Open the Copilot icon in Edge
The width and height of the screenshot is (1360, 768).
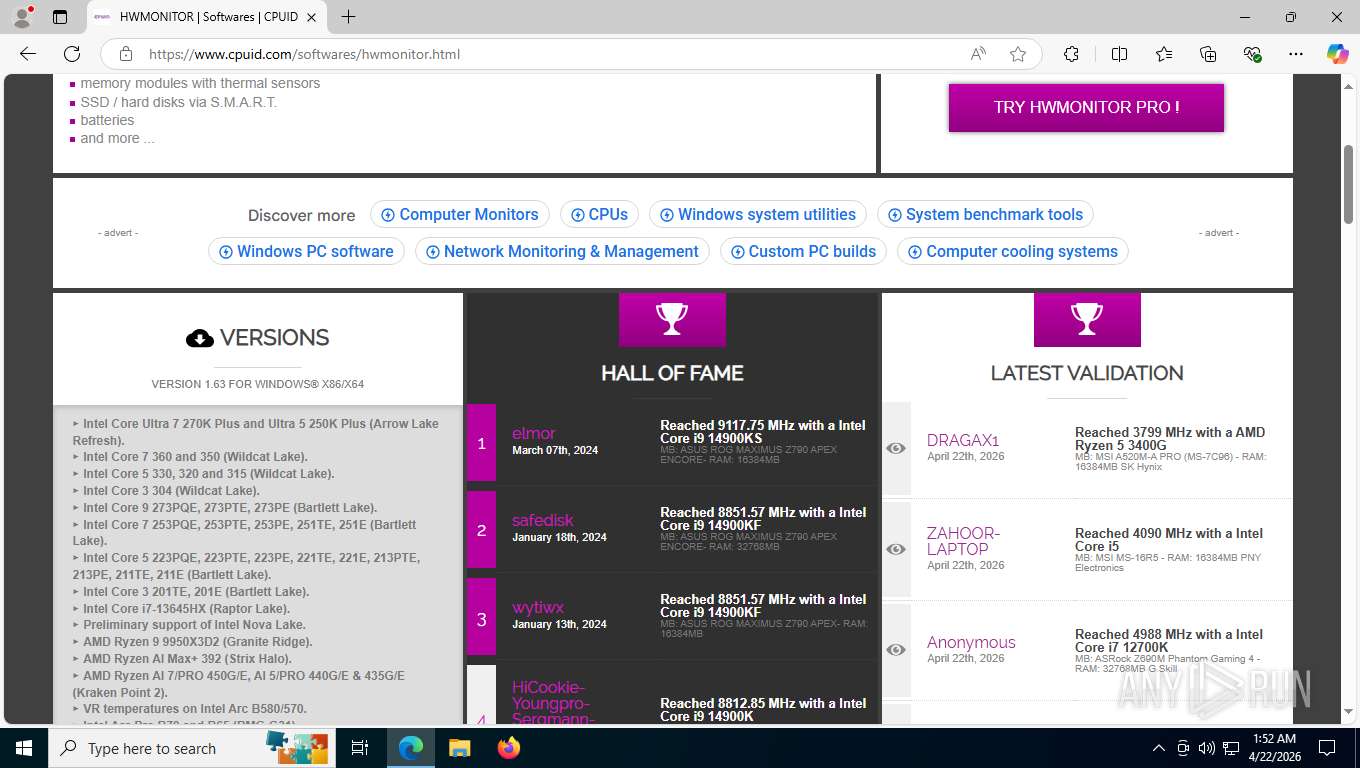(x=1337, y=54)
